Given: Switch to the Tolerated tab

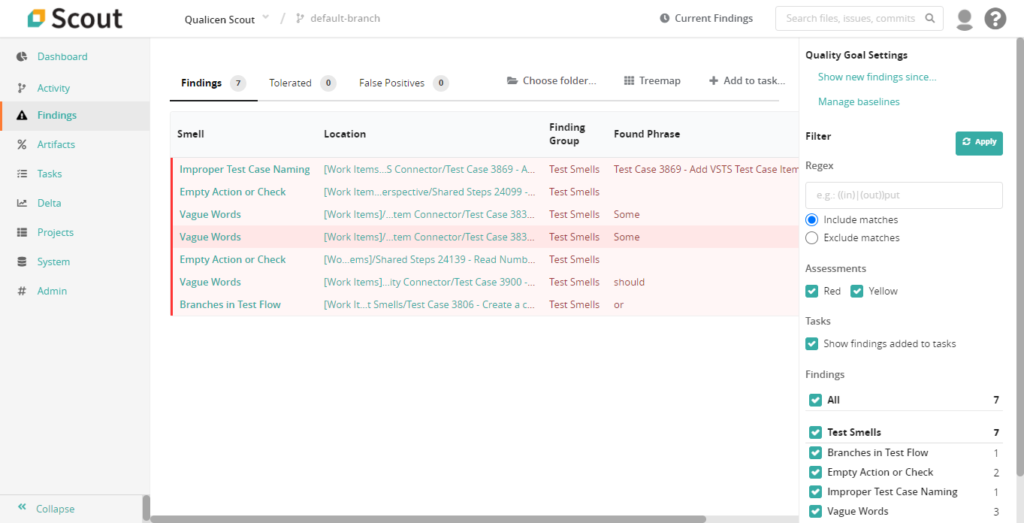Looking at the screenshot, I should pos(290,83).
